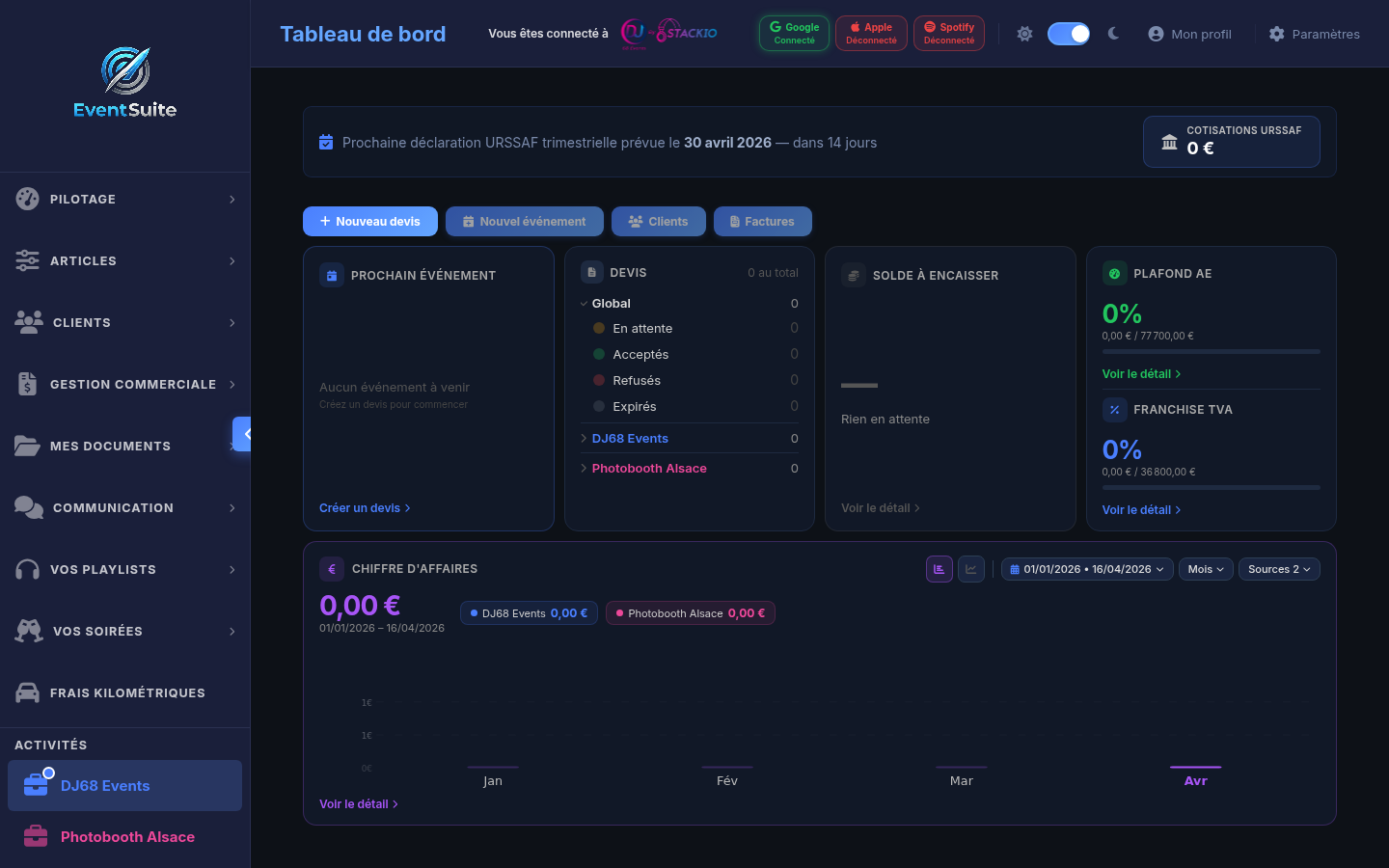Collapse the Global devis group
1389x868 pixels.
584,303
